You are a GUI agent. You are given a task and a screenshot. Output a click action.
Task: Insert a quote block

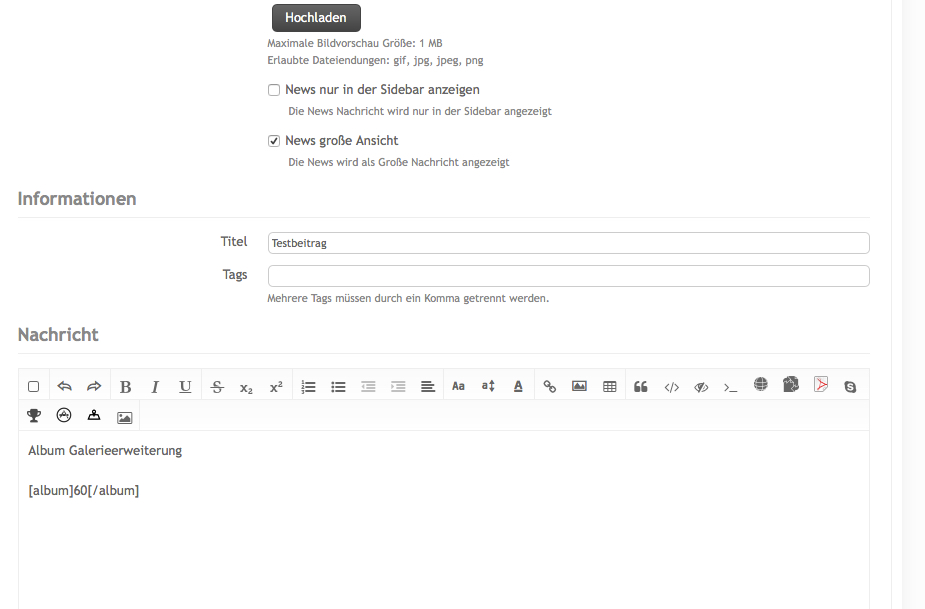coord(641,386)
